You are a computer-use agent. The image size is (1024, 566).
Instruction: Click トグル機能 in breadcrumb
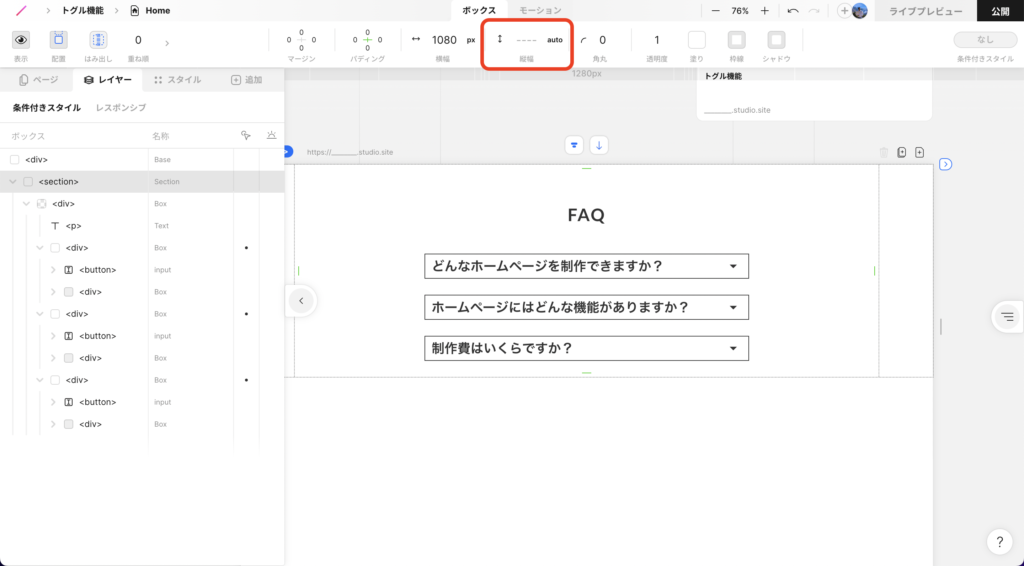(82, 10)
